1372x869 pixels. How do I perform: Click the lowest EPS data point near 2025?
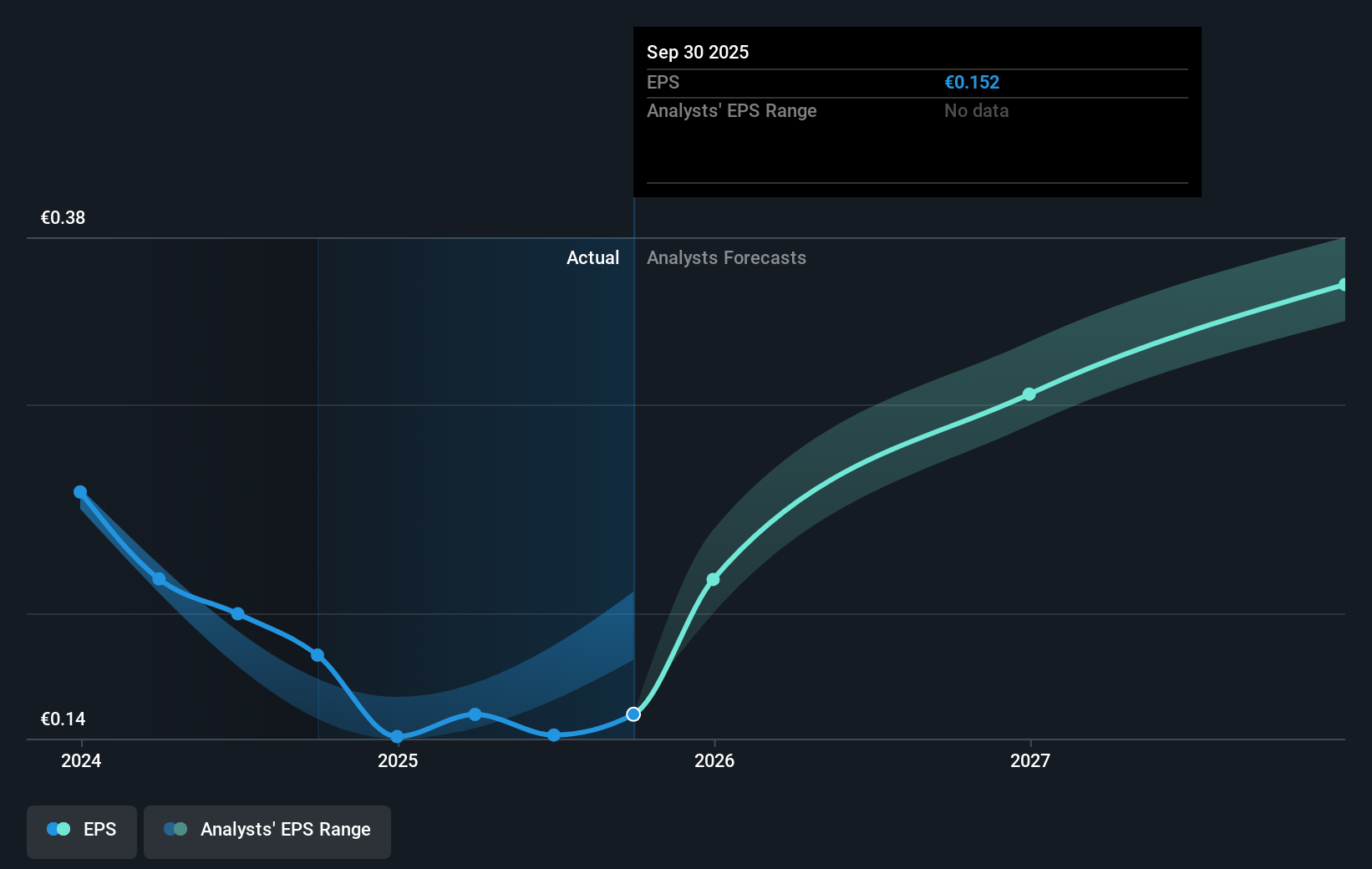click(x=397, y=737)
